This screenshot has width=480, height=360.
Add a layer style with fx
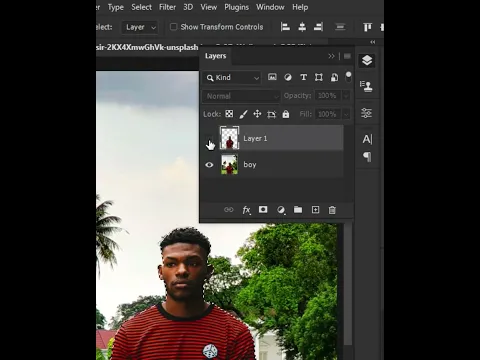click(x=246, y=210)
